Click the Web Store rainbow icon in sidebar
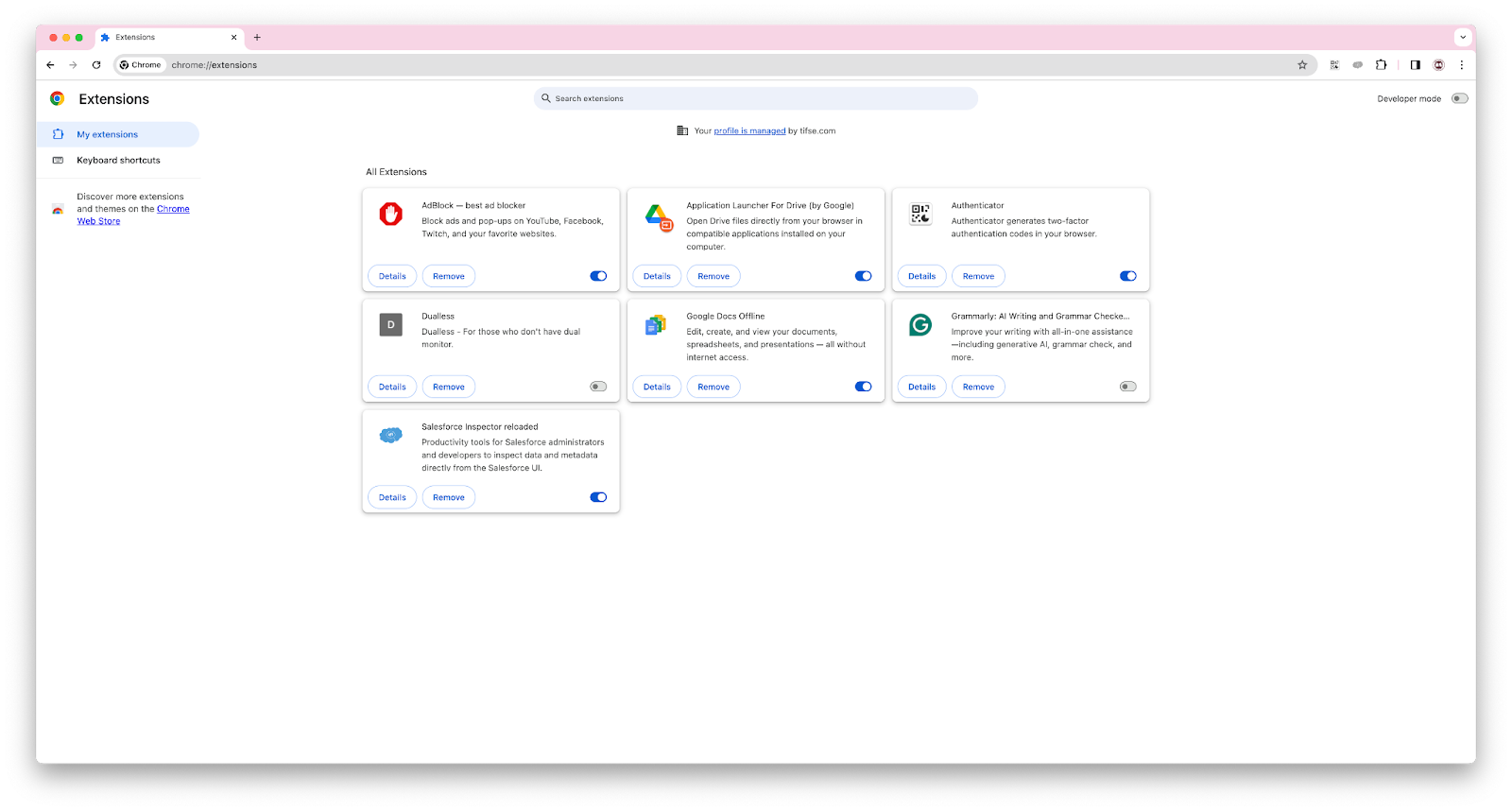The height and width of the screenshot is (811, 1512). click(x=58, y=209)
